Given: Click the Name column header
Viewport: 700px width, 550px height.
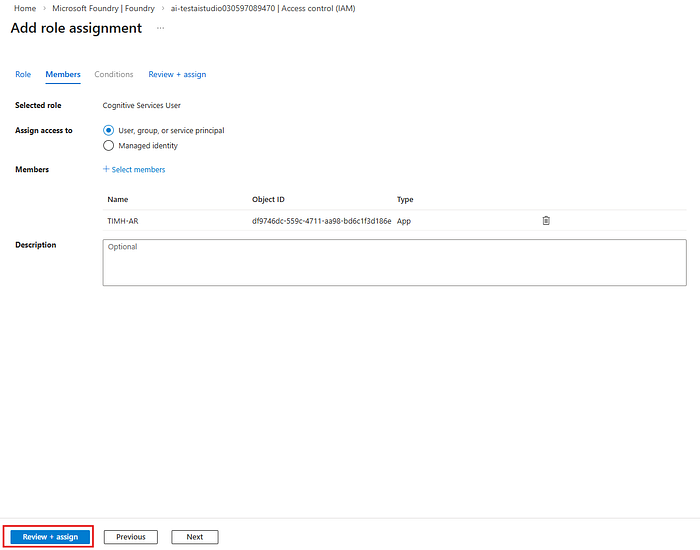Looking at the screenshot, I should pos(118,200).
